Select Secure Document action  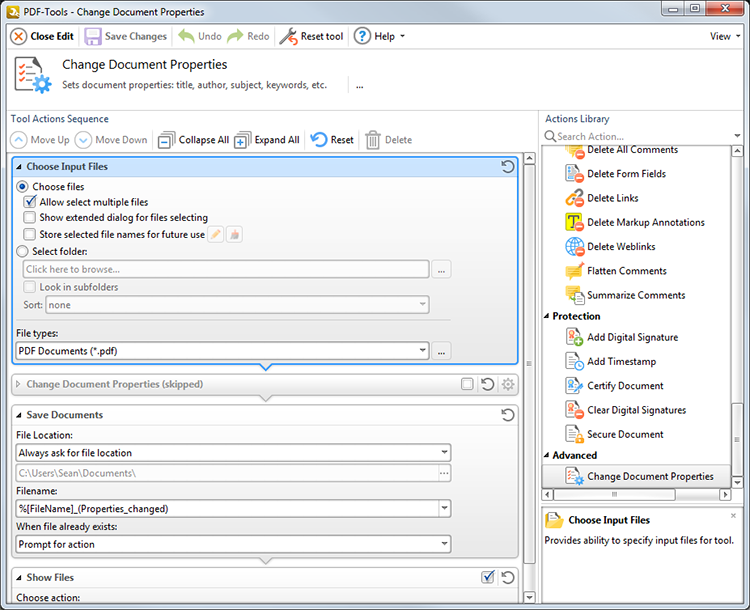coord(625,434)
